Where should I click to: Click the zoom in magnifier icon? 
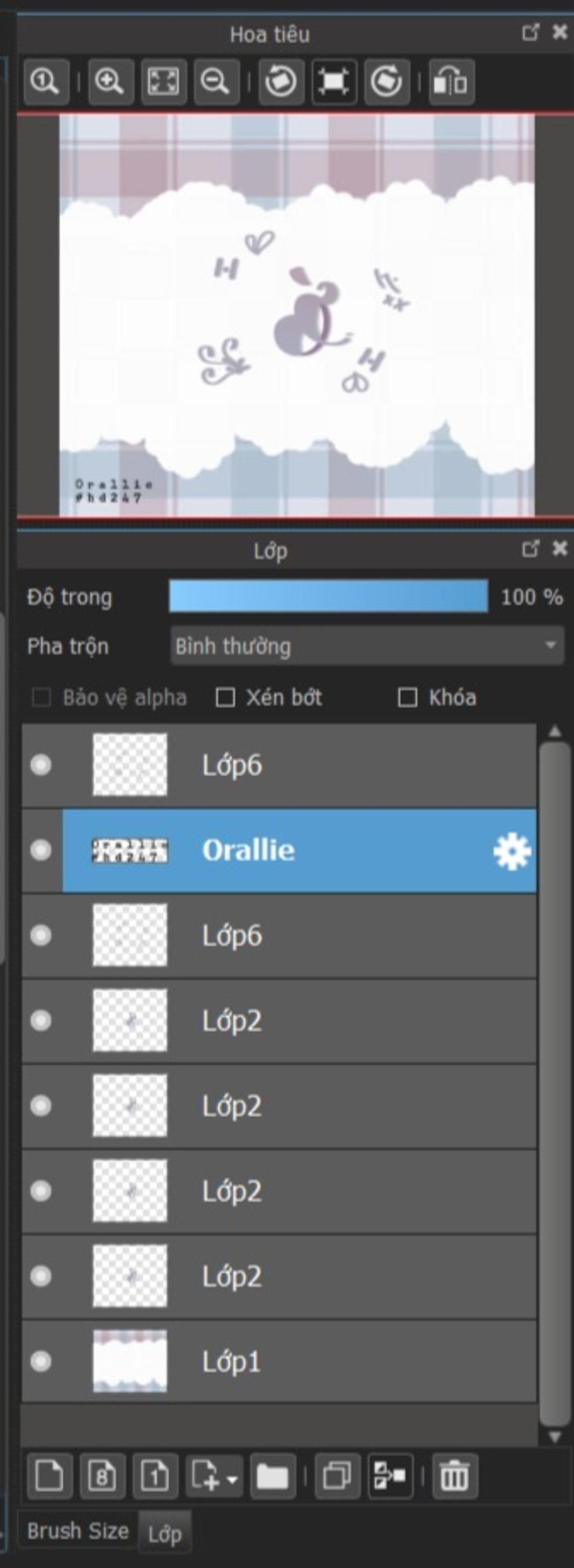point(110,81)
